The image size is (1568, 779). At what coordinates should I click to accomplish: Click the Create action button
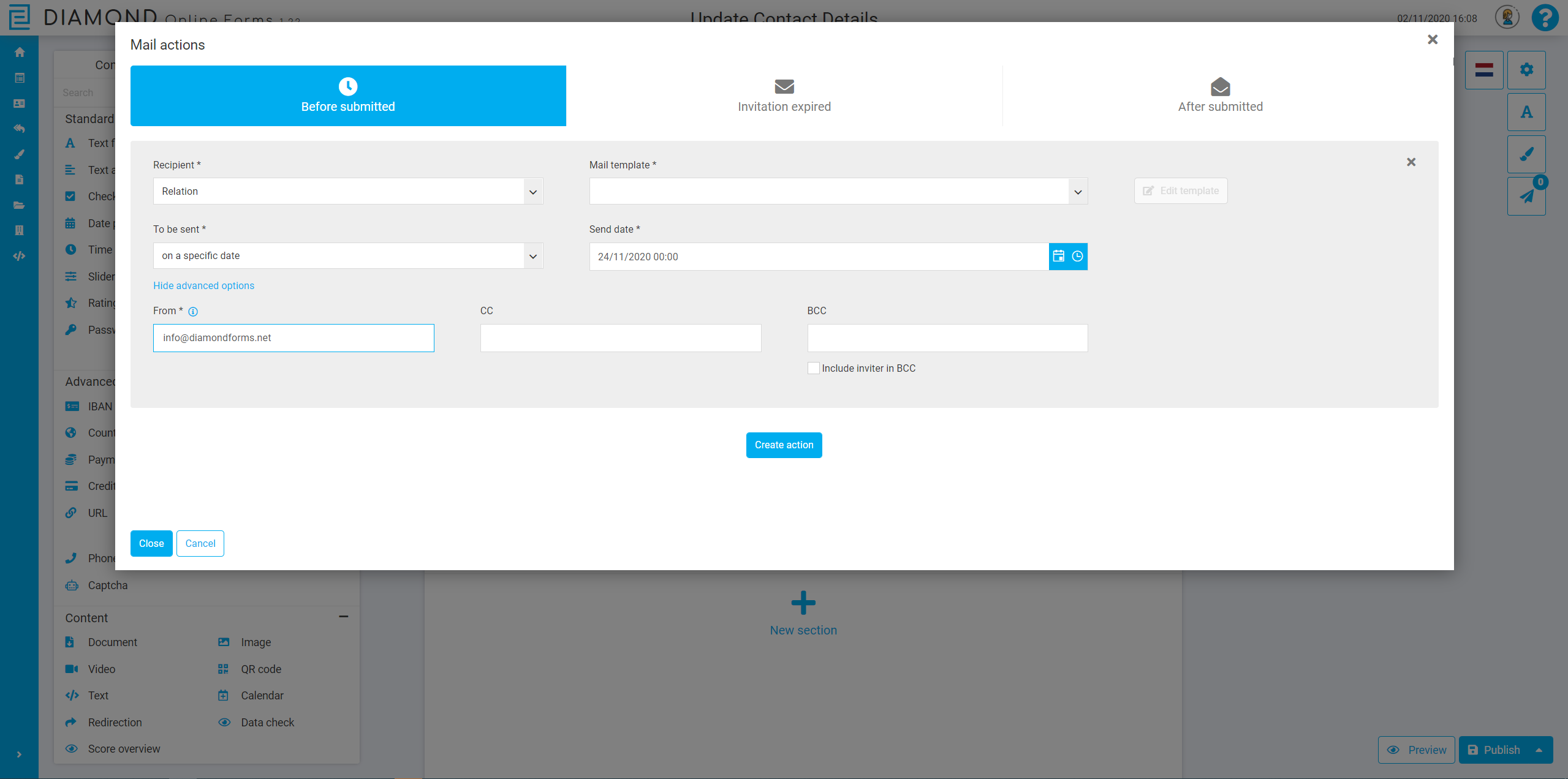coord(784,445)
